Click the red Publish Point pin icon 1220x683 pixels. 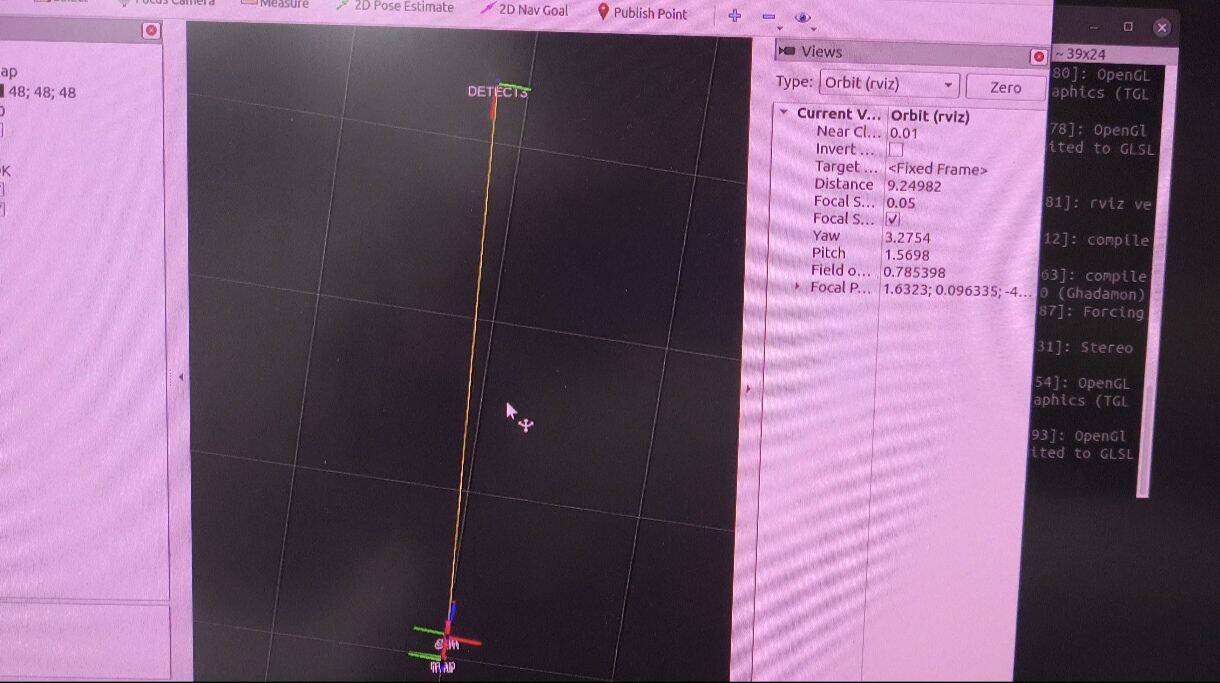[x=603, y=12]
